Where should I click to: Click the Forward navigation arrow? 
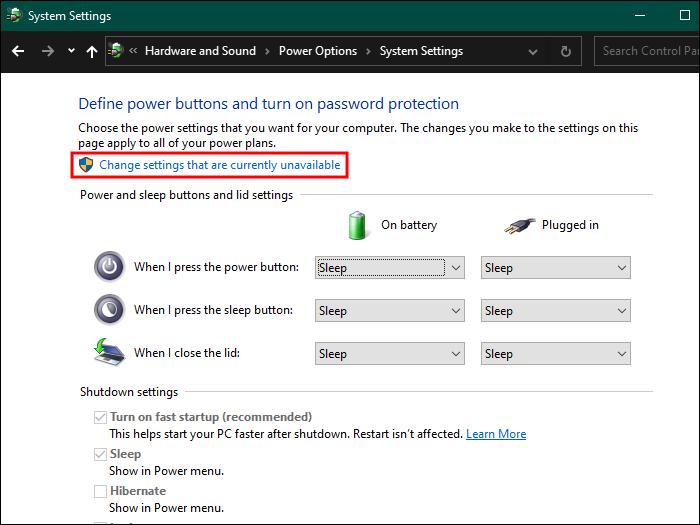click(47, 51)
